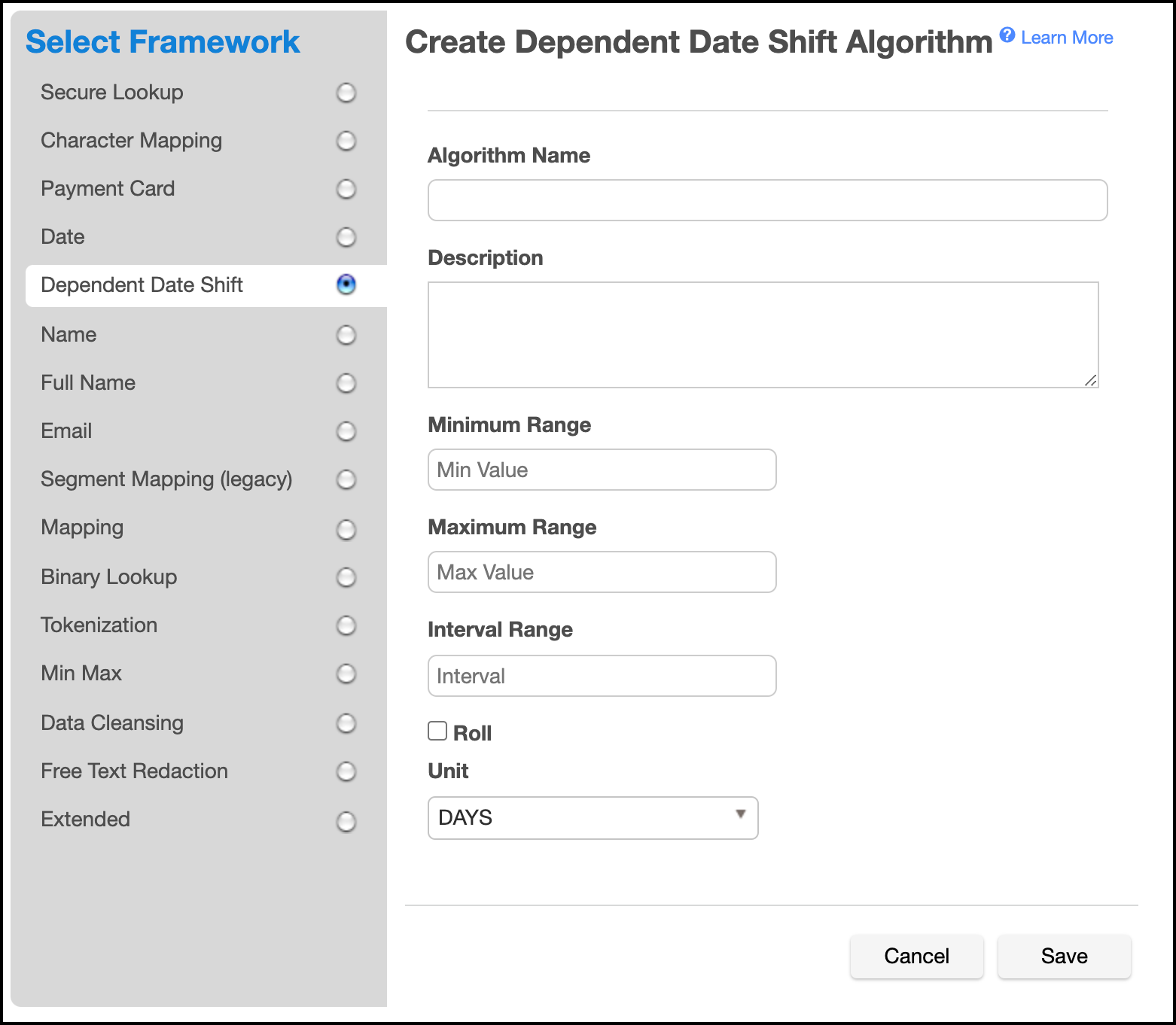1176x1025 pixels.
Task: Choose the Character Mapping framework radio
Action: tap(346, 141)
